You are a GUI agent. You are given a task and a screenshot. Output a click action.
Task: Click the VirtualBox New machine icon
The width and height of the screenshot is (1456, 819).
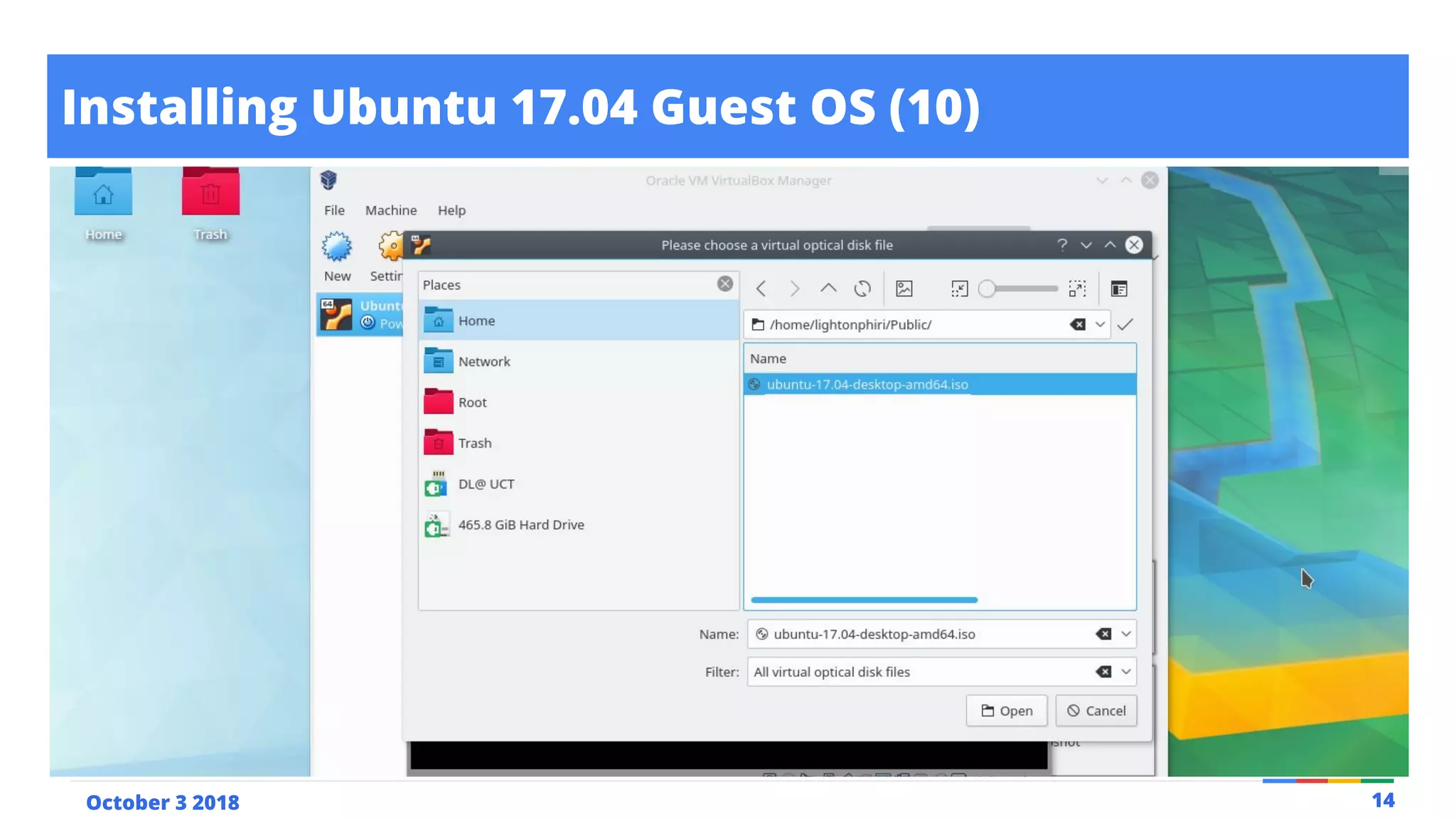pos(337,247)
